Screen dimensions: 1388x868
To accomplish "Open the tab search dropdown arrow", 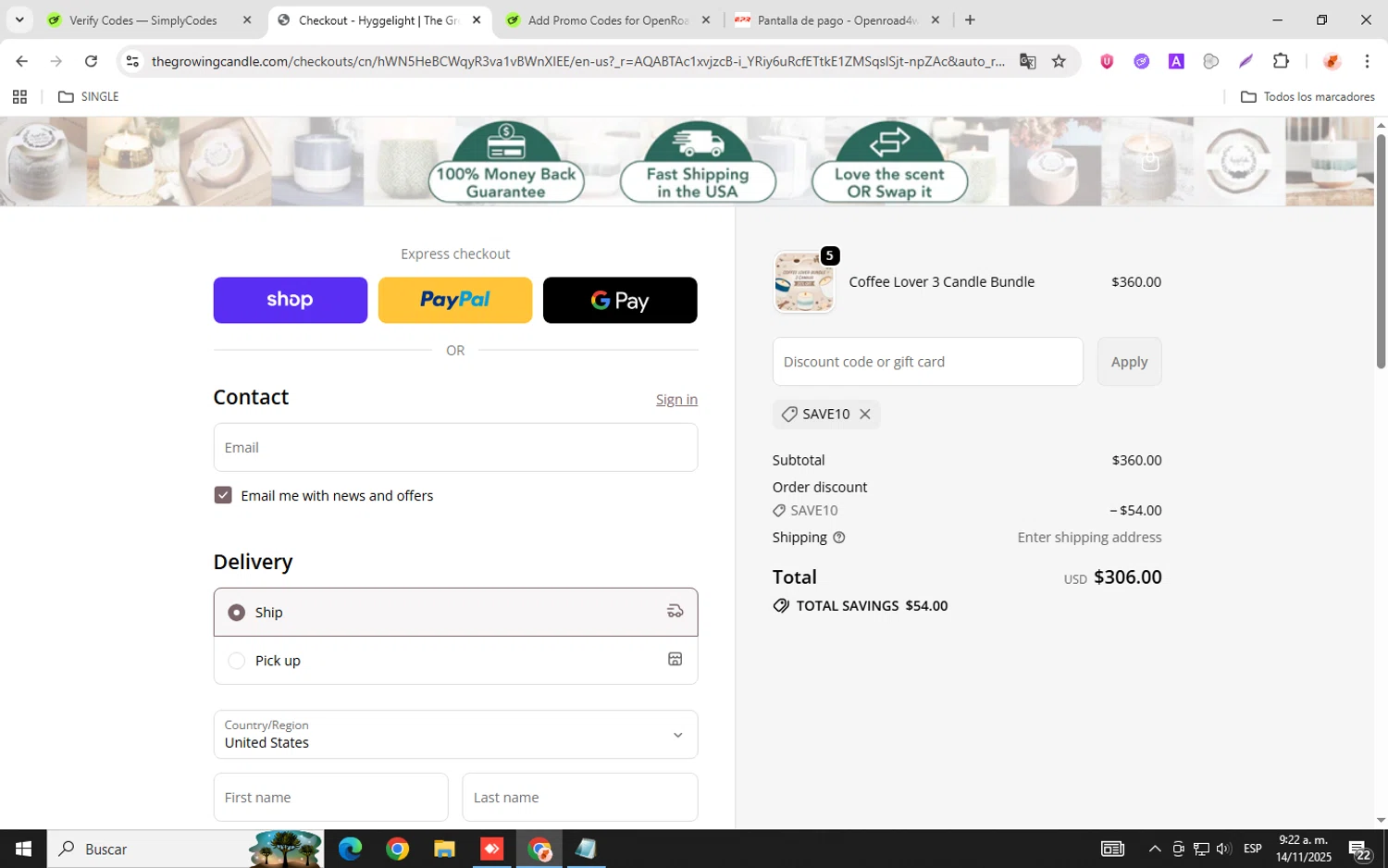I will click(x=19, y=19).
